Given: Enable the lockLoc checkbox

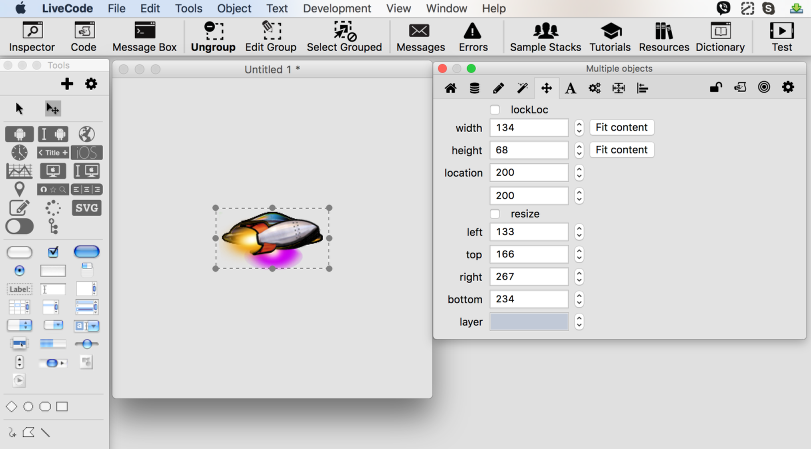Looking at the screenshot, I should point(495,110).
